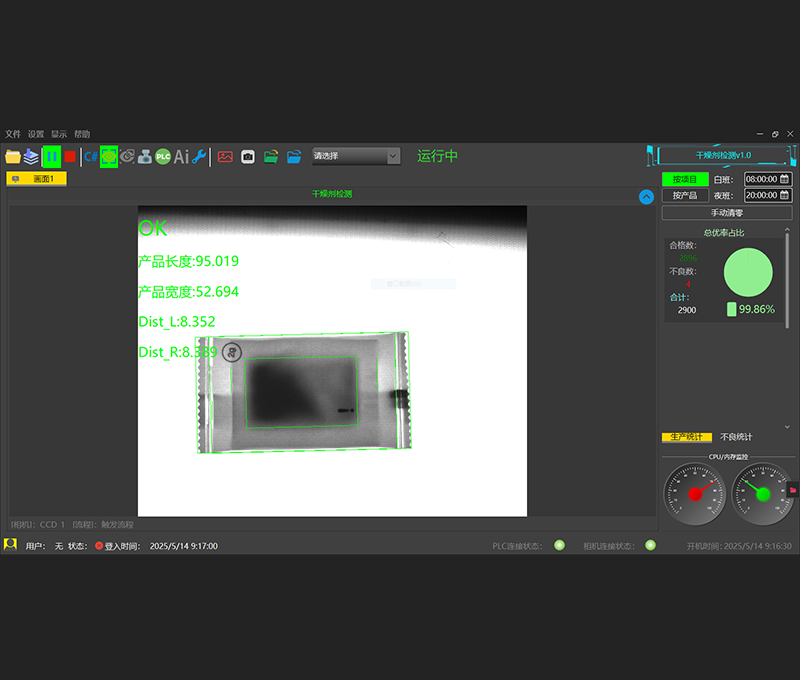Click the 画面1 view tab
800x680 pixels.
(37, 179)
